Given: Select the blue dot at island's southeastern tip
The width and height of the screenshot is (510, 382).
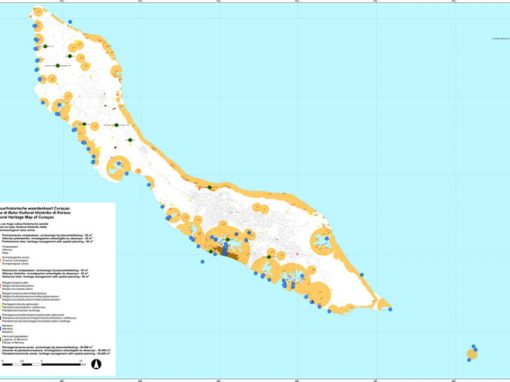Looking at the screenshot, I should coord(390,309).
